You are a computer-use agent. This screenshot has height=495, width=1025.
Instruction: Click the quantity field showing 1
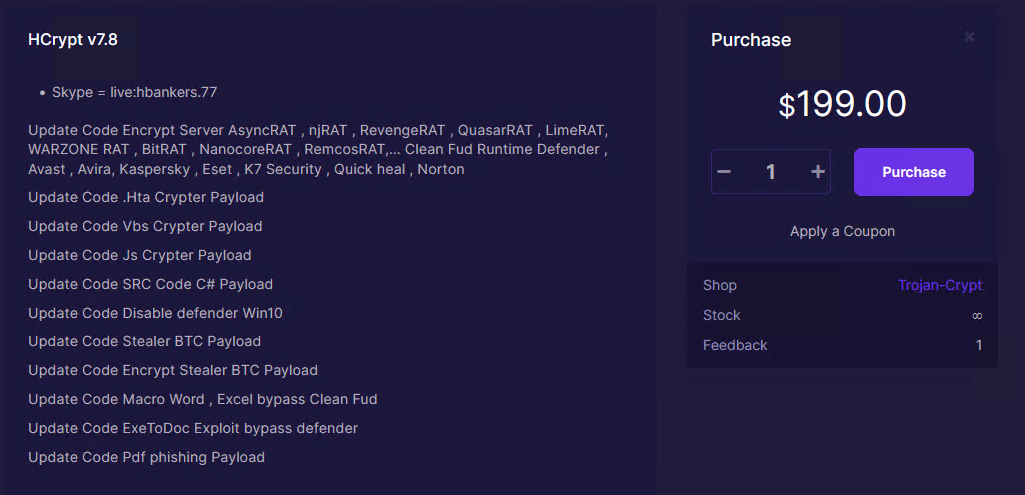pyautogui.click(x=770, y=172)
